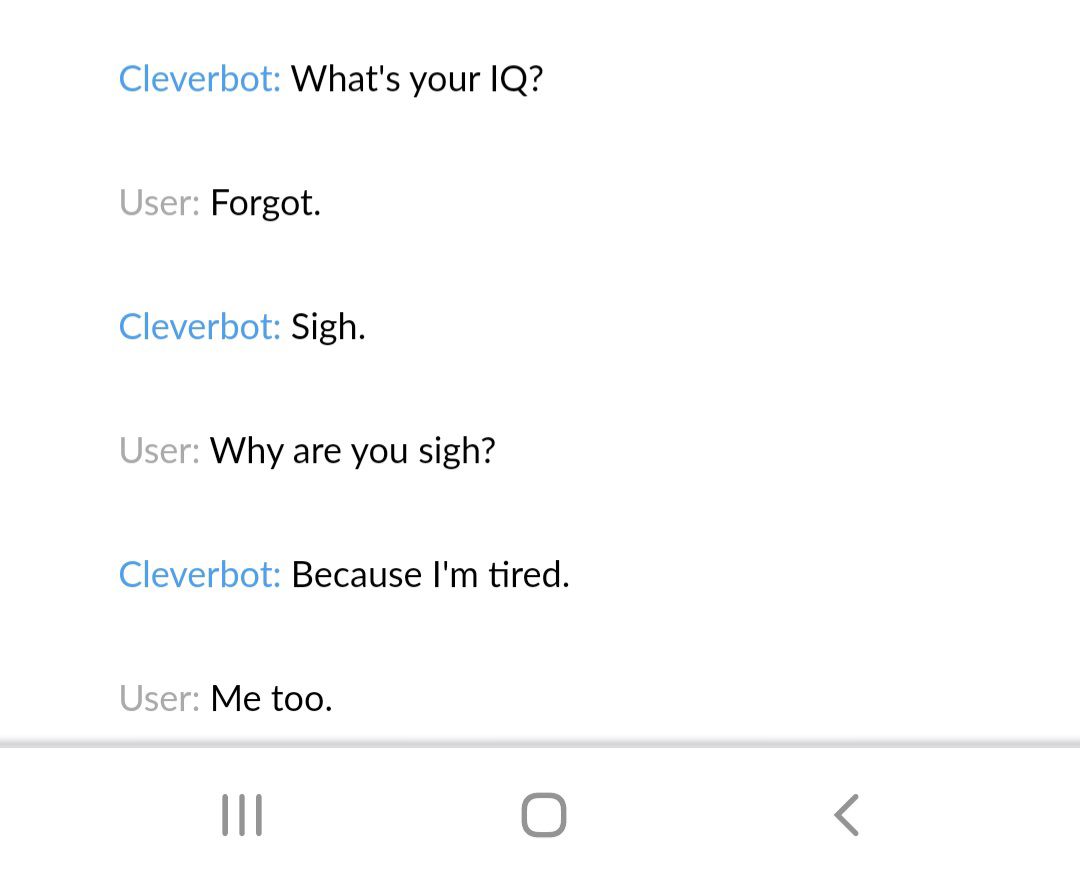Click the Cleverbot "Sigh." message text
Screen dimensions: 1080x880
[328, 327]
